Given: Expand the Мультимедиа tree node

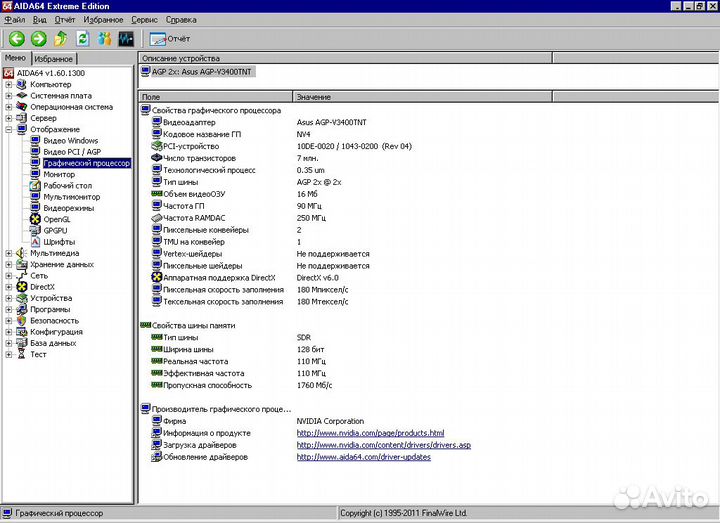Looking at the screenshot, I should click(x=9, y=253).
